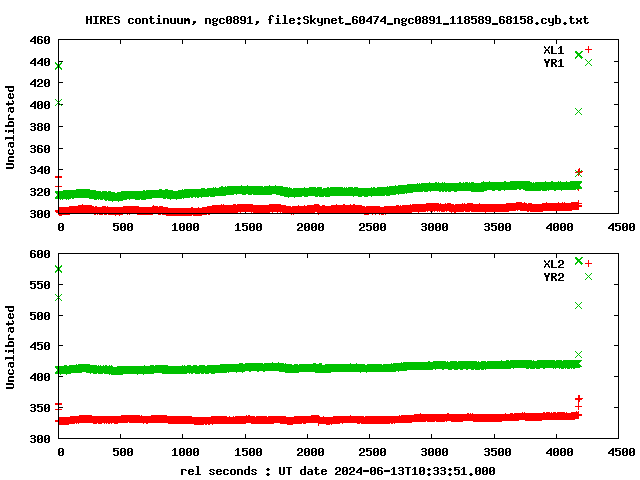Click the 2000 x-axis tick of the XL2/YR2 plot
The height and width of the screenshot is (480, 640).
310,452
